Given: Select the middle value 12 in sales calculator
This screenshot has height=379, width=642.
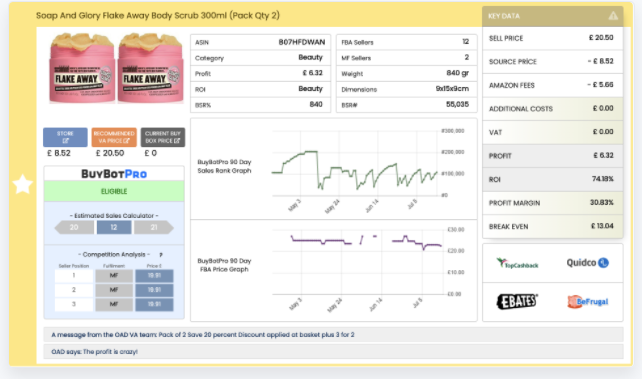Looking at the screenshot, I should [x=114, y=227].
